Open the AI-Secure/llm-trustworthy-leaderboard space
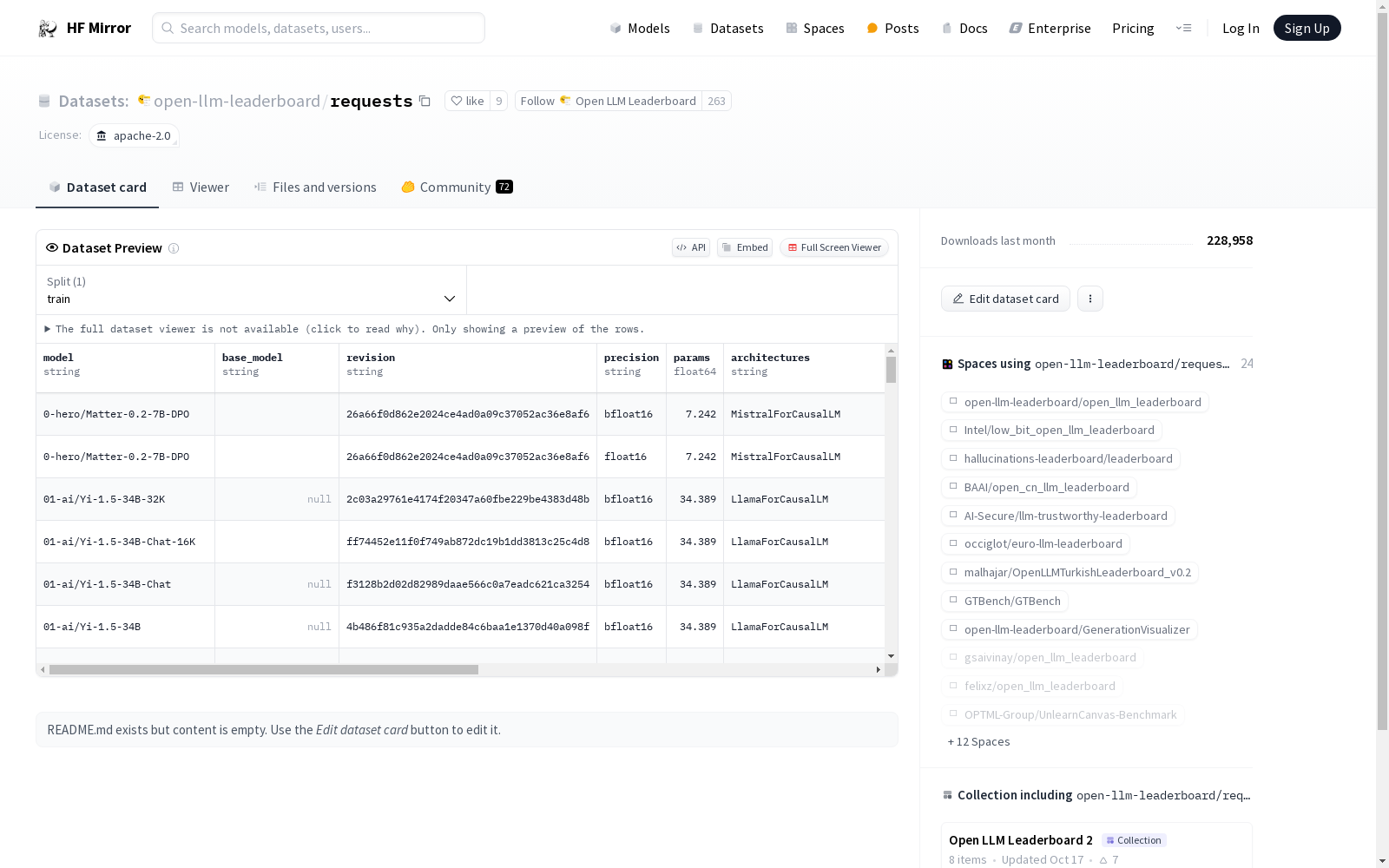This screenshot has height=868, width=1389. coord(1057,516)
